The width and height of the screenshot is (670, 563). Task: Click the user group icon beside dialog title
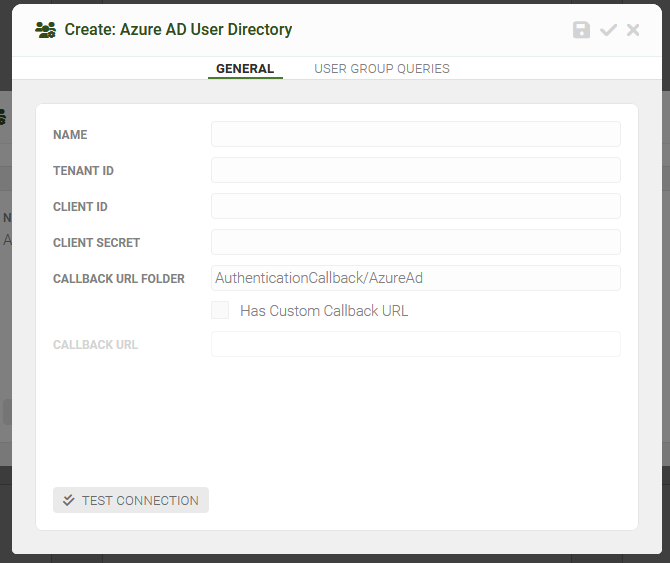[45, 30]
